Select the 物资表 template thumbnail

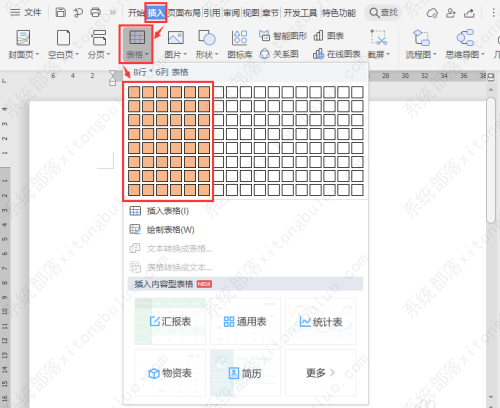(170, 373)
